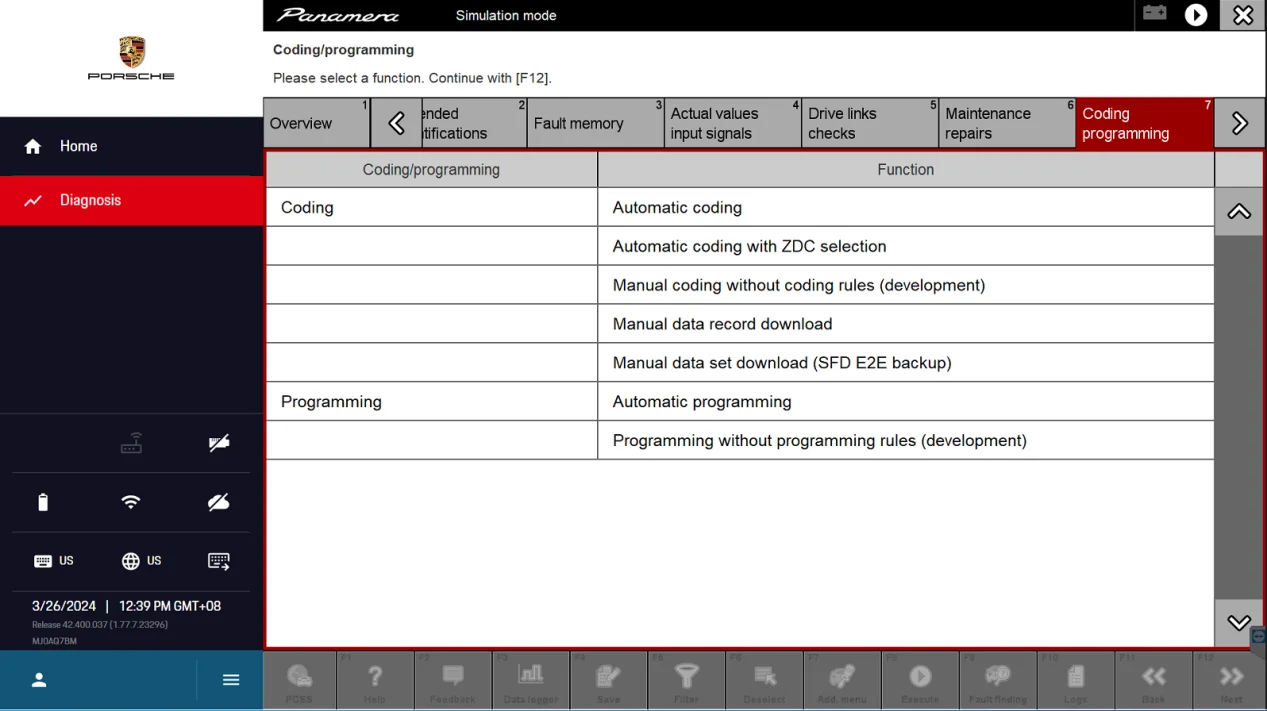This screenshot has height=711, width=1267.
Task: Click the cloud offline status icon
Action: pos(218,502)
